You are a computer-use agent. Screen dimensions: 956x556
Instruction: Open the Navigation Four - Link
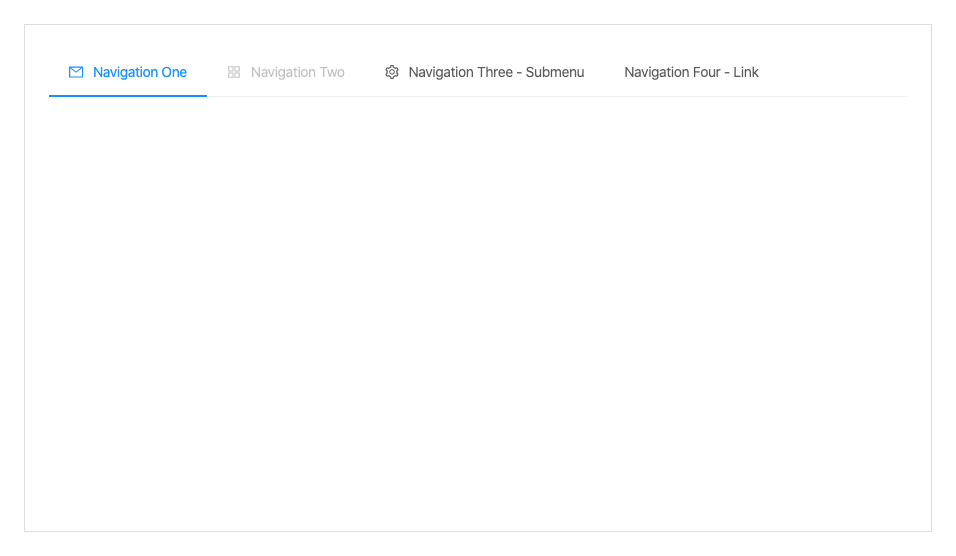[691, 72]
